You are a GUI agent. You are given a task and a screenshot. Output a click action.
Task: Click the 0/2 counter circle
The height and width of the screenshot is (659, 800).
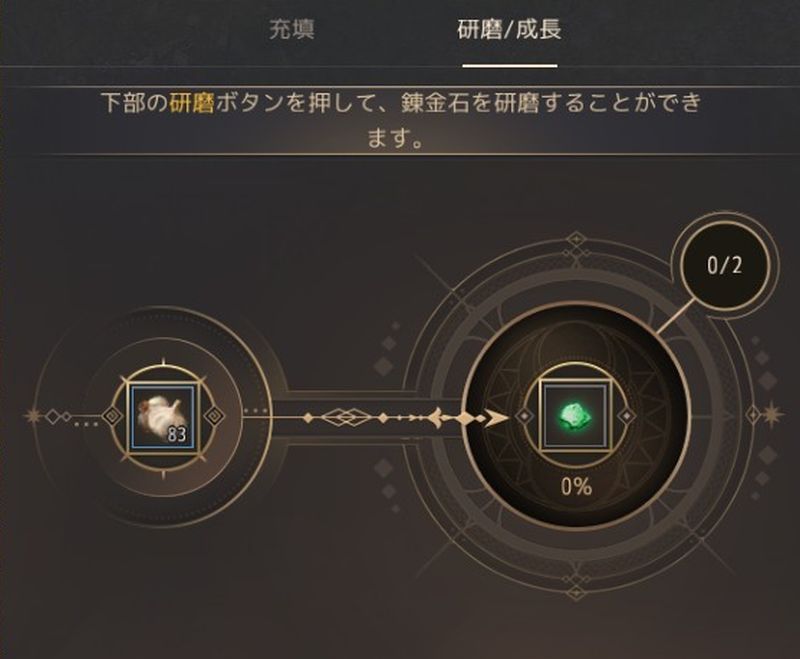(x=724, y=266)
